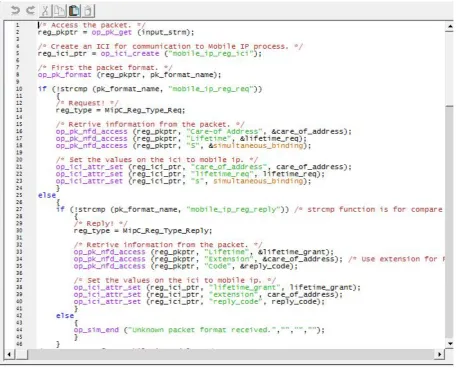Click on &lifetime_req argument

click(x=270, y=139)
